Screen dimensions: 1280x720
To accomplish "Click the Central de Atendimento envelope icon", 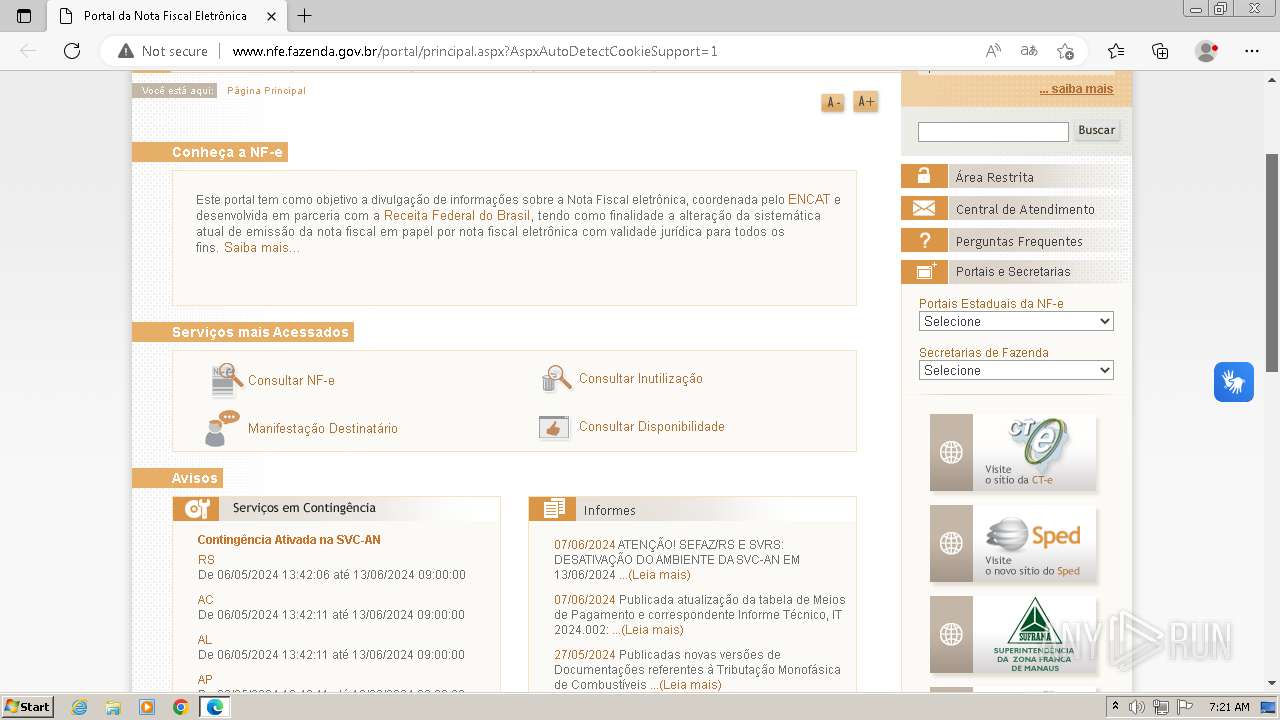I will (x=924, y=208).
